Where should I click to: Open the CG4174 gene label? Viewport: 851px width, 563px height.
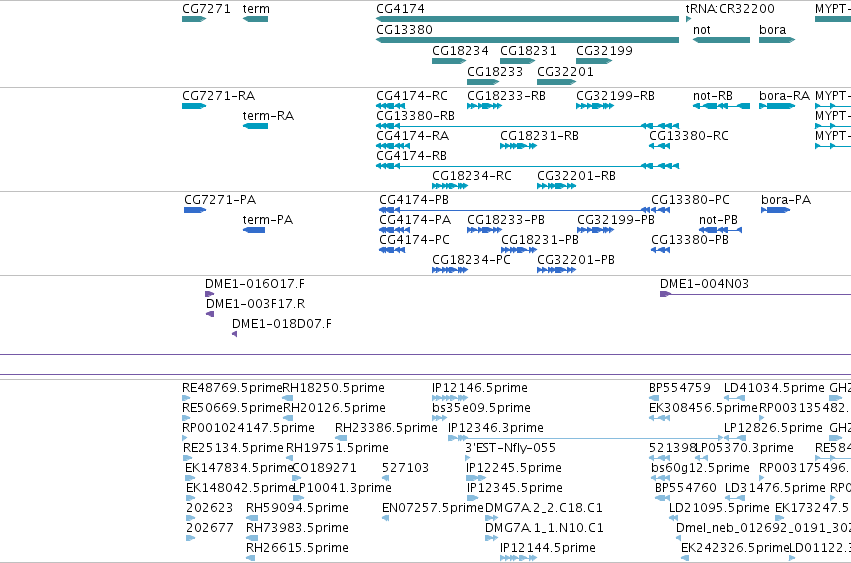tap(401, 9)
